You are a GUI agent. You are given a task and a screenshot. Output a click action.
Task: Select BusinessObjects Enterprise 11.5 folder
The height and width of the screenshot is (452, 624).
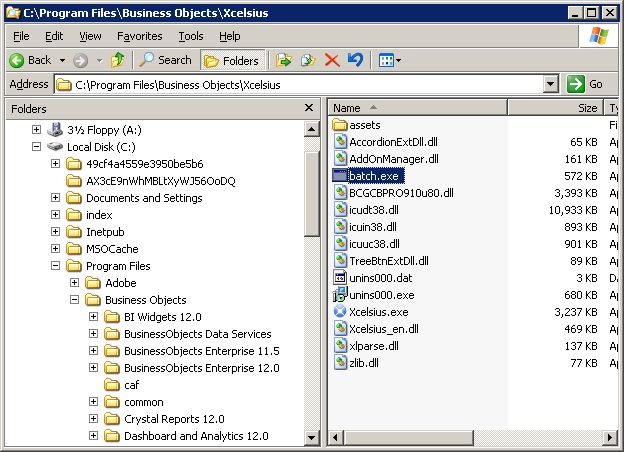(202, 351)
